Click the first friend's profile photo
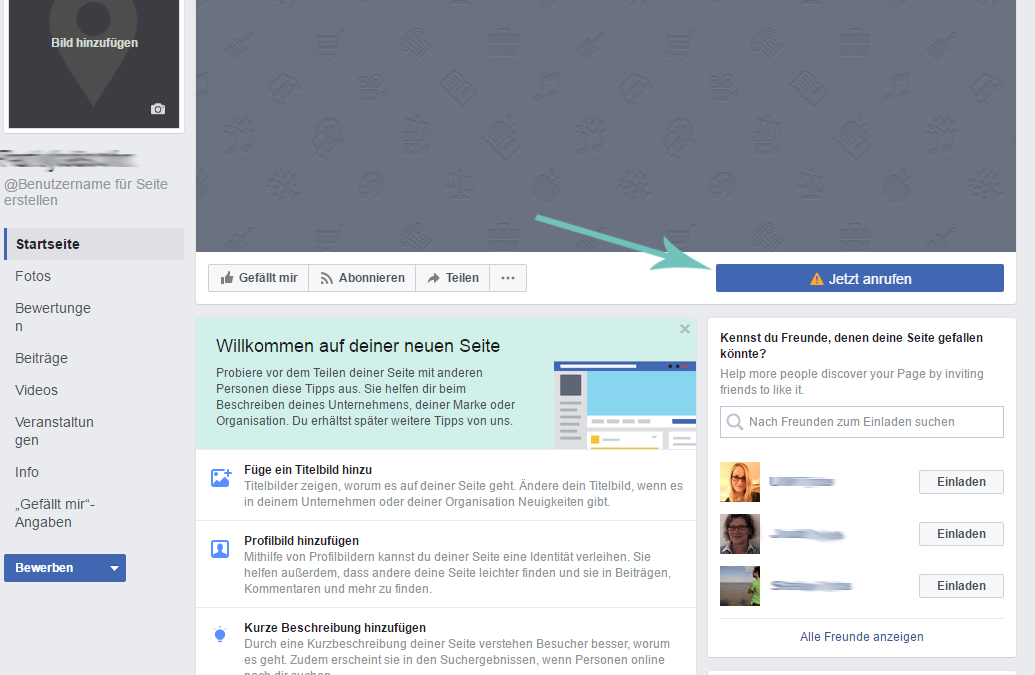This screenshot has height=675, width=1035. click(740, 482)
